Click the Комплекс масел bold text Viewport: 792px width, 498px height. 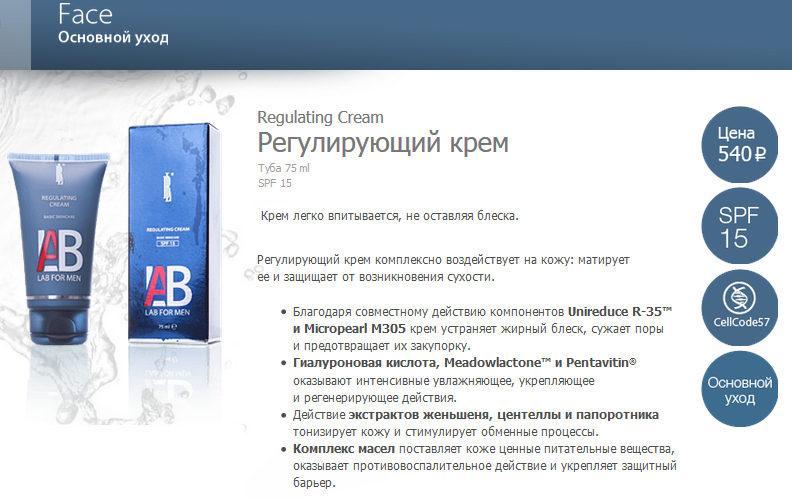pos(344,449)
